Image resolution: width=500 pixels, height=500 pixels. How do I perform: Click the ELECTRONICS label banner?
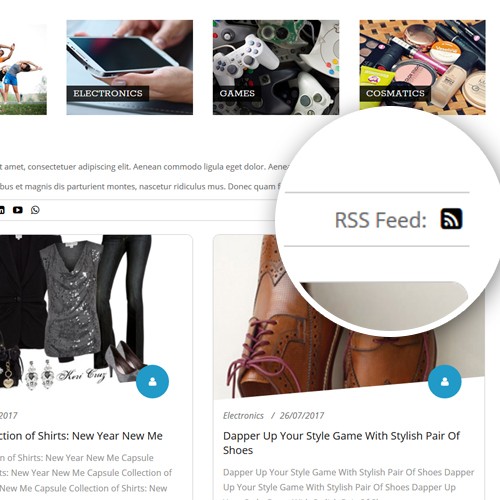tap(108, 93)
